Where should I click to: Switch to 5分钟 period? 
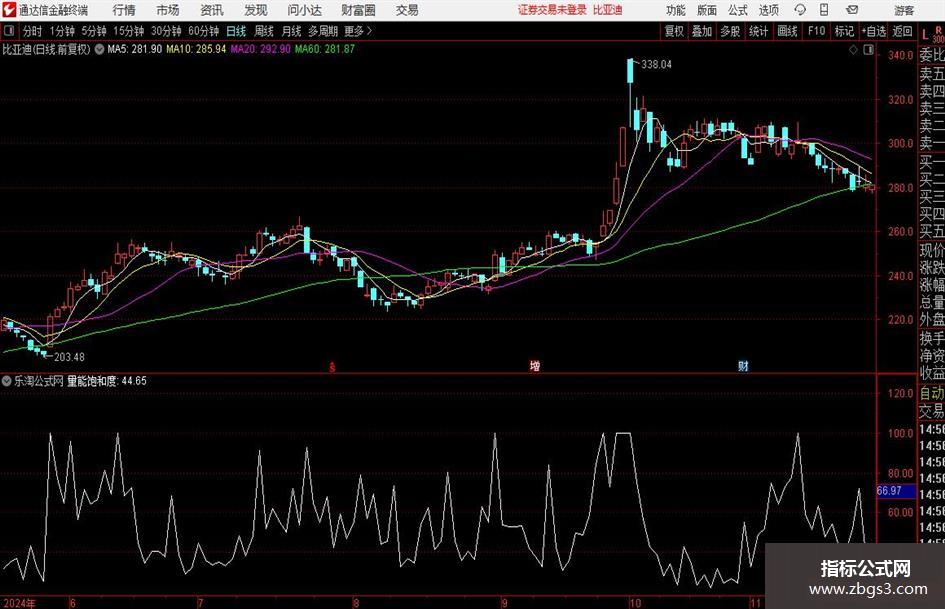pos(94,31)
